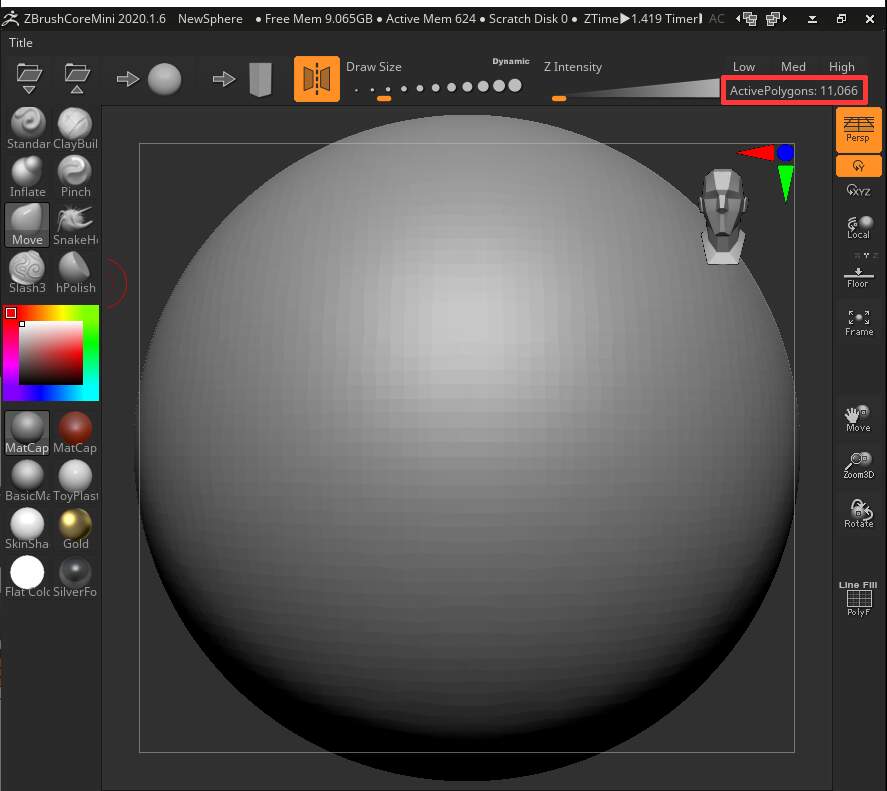Viewport: 887px width, 791px height.
Task: Toggle Local symmetry transformations
Action: 859,227
